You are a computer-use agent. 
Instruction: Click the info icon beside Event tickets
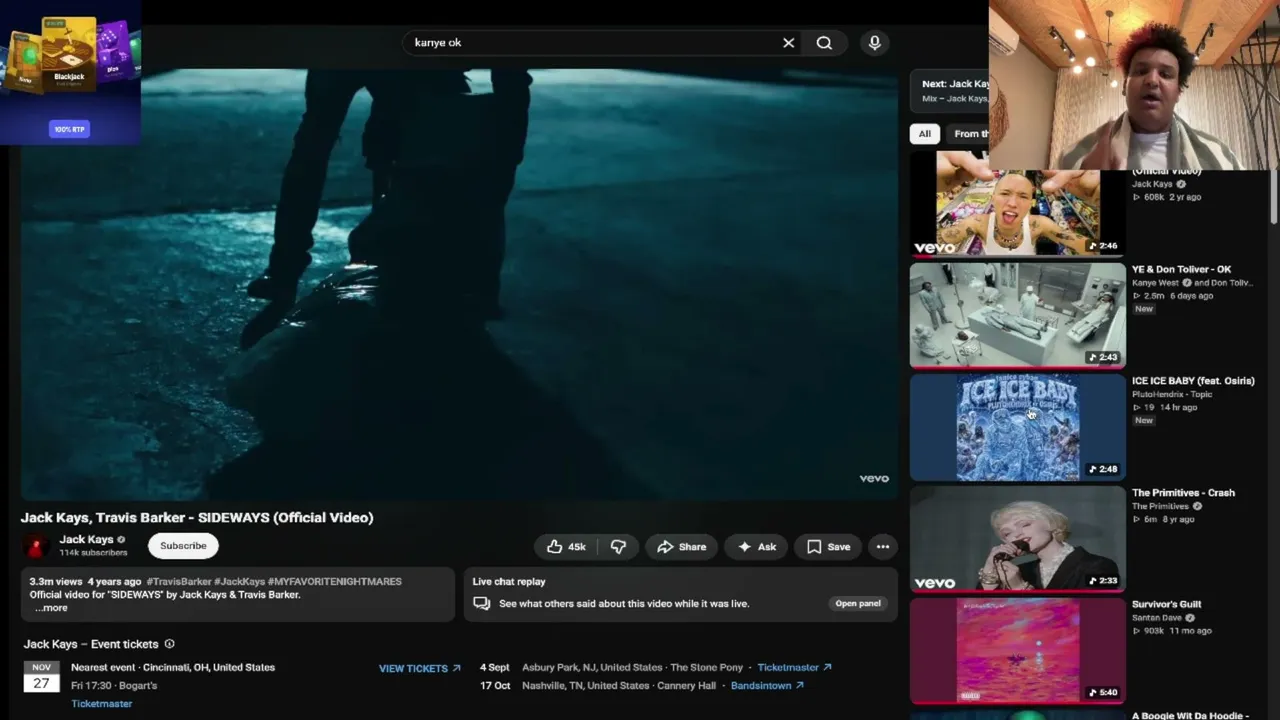click(x=169, y=644)
